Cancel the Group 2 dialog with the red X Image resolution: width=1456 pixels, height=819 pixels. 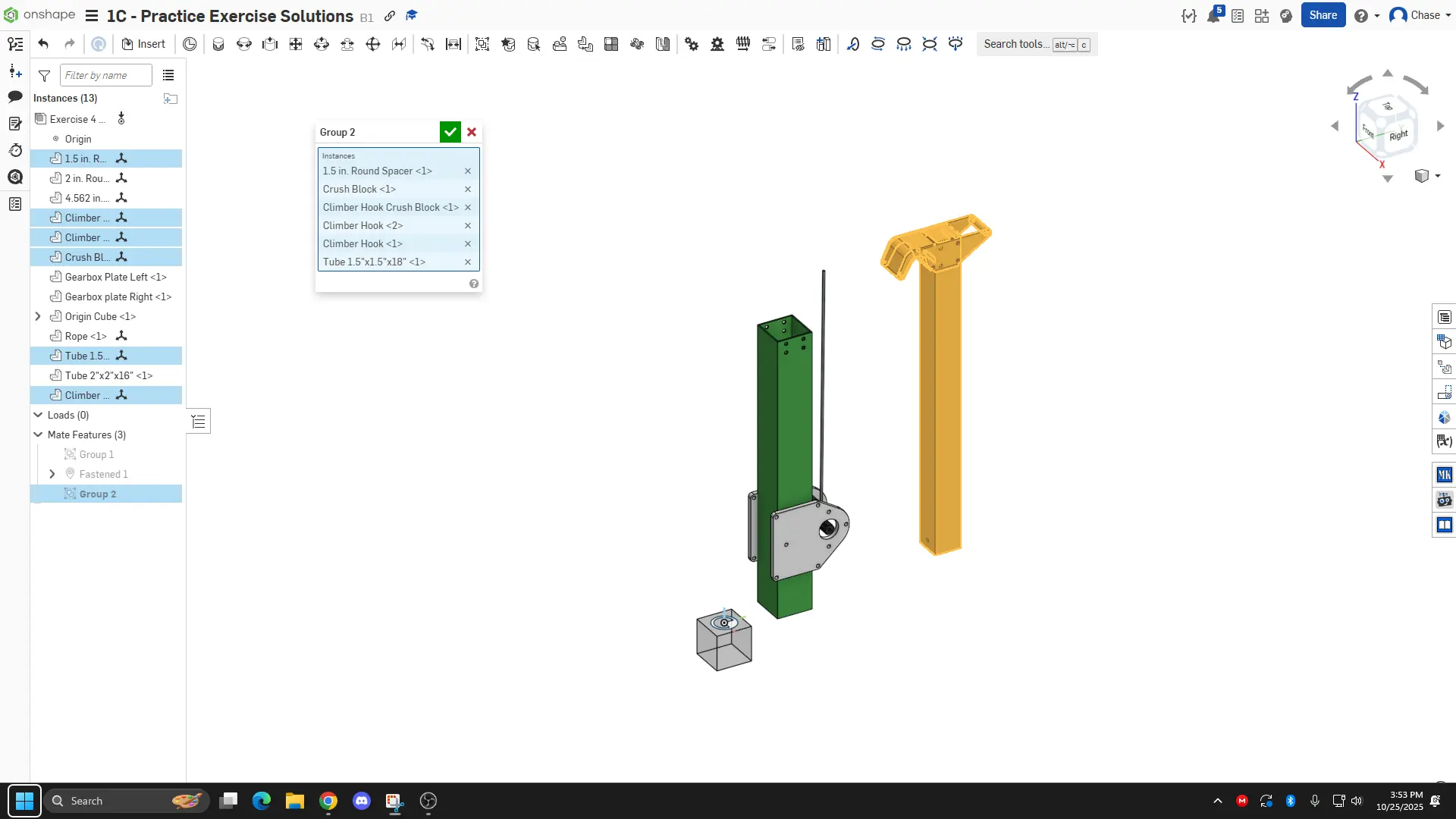click(472, 132)
